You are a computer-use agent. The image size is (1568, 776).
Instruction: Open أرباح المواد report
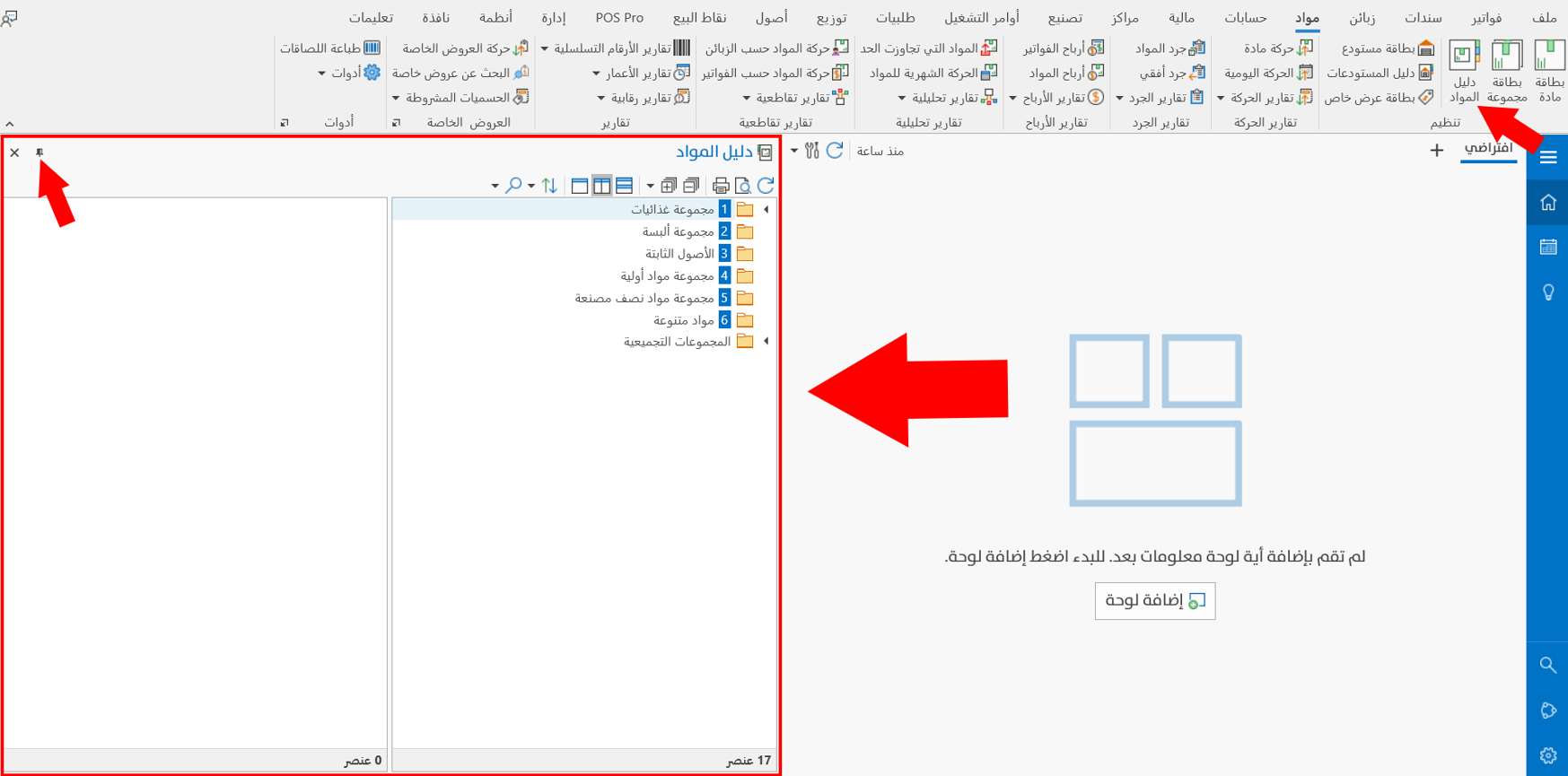pyautogui.click(x=1066, y=73)
